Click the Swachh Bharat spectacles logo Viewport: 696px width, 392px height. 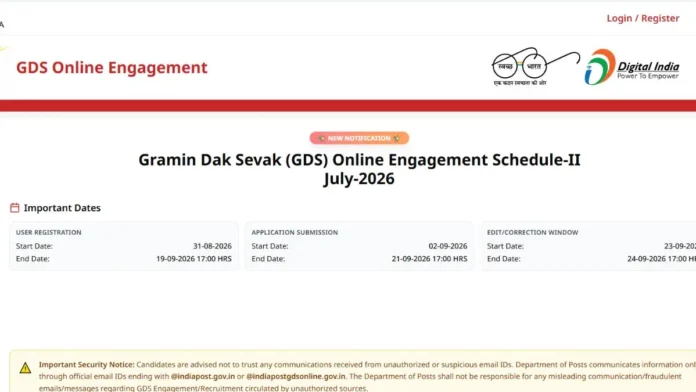(x=536, y=67)
